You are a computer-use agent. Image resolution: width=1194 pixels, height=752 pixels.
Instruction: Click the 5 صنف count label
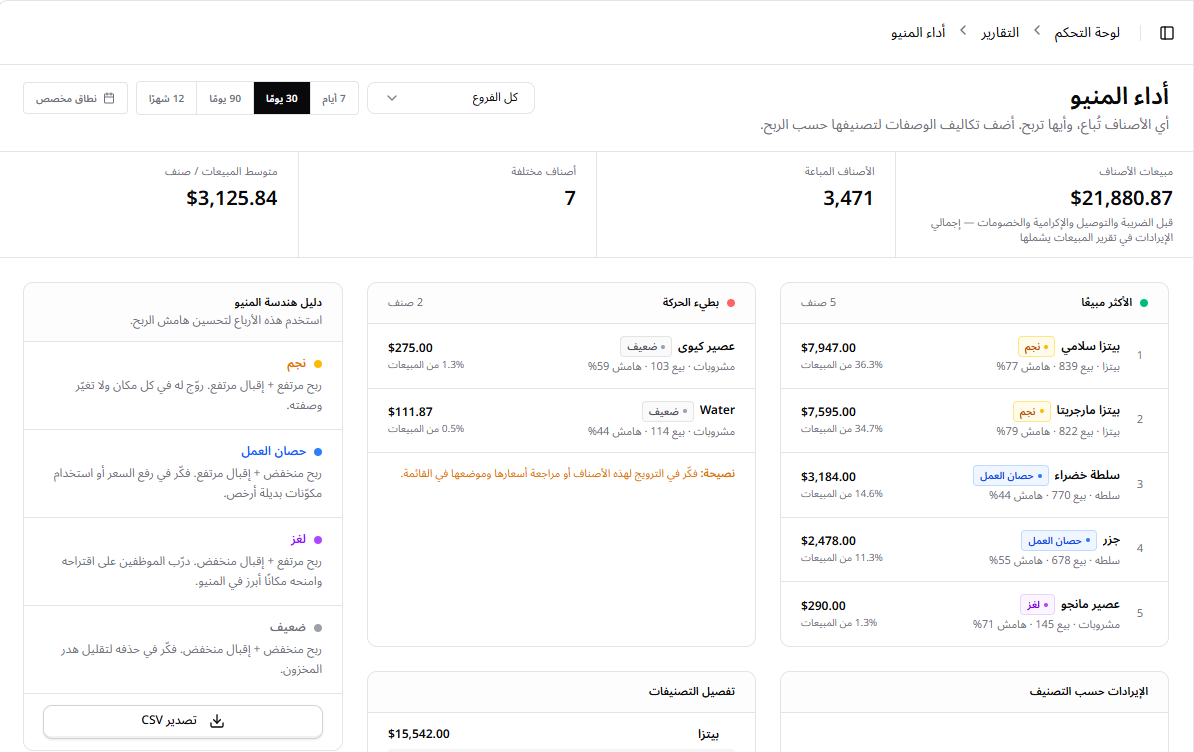pyautogui.click(x=818, y=303)
